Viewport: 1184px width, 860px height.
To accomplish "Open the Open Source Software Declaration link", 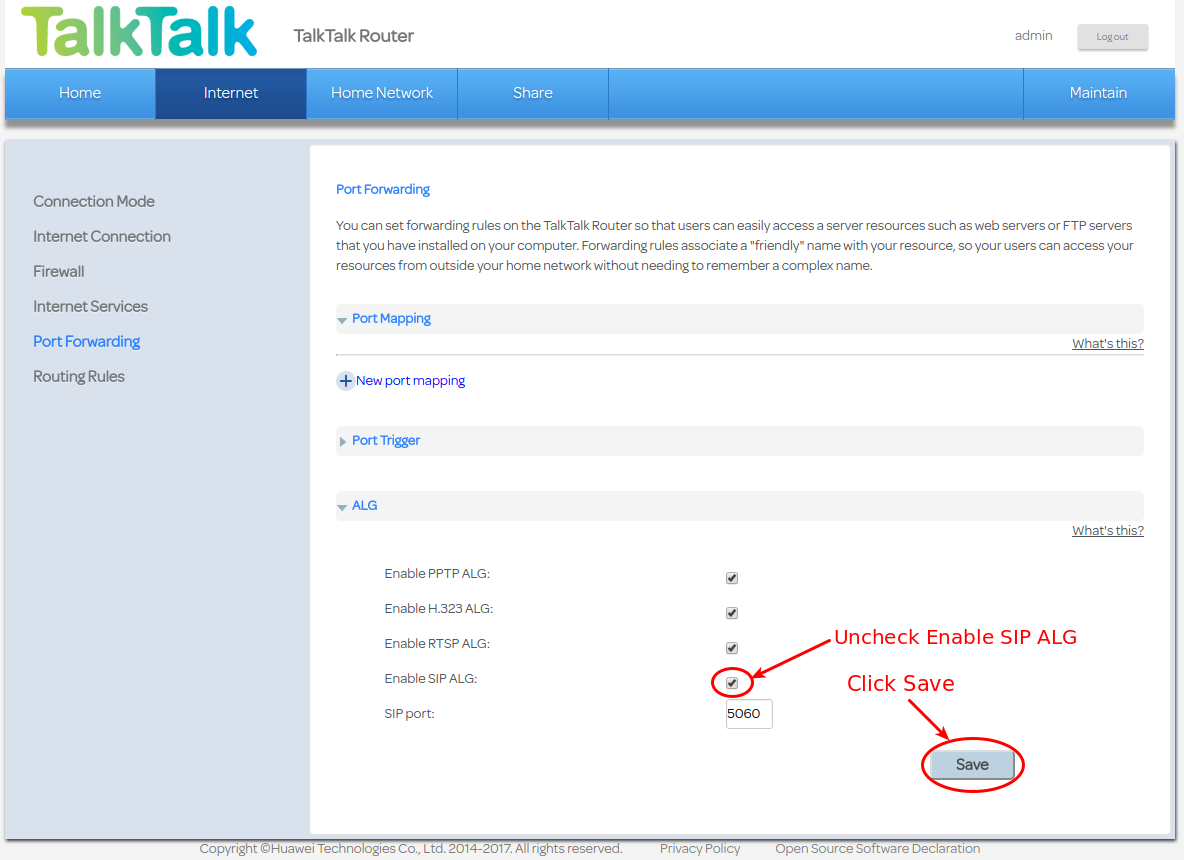I will (x=877, y=849).
